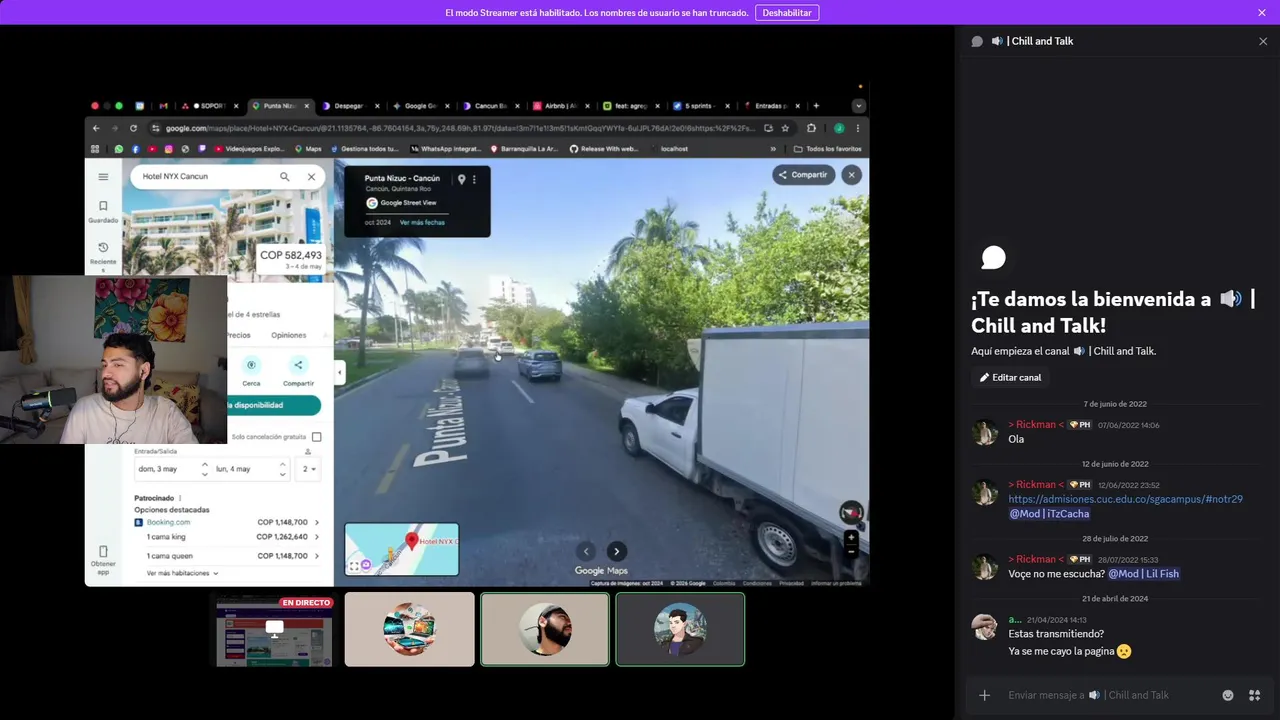Bookmark page with the star icon
The image size is (1280, 720).
coord(785,128)
